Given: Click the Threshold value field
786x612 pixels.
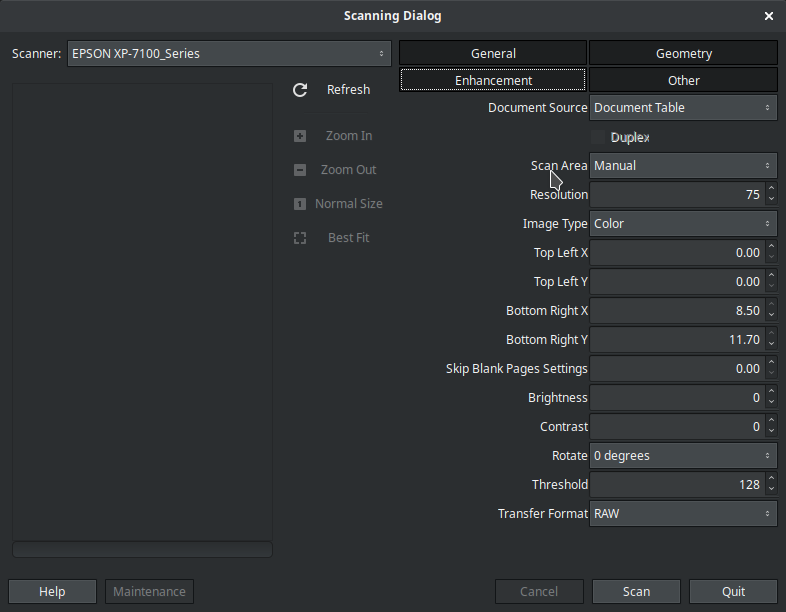Looking at the screenshot, I should pos(675,485).
